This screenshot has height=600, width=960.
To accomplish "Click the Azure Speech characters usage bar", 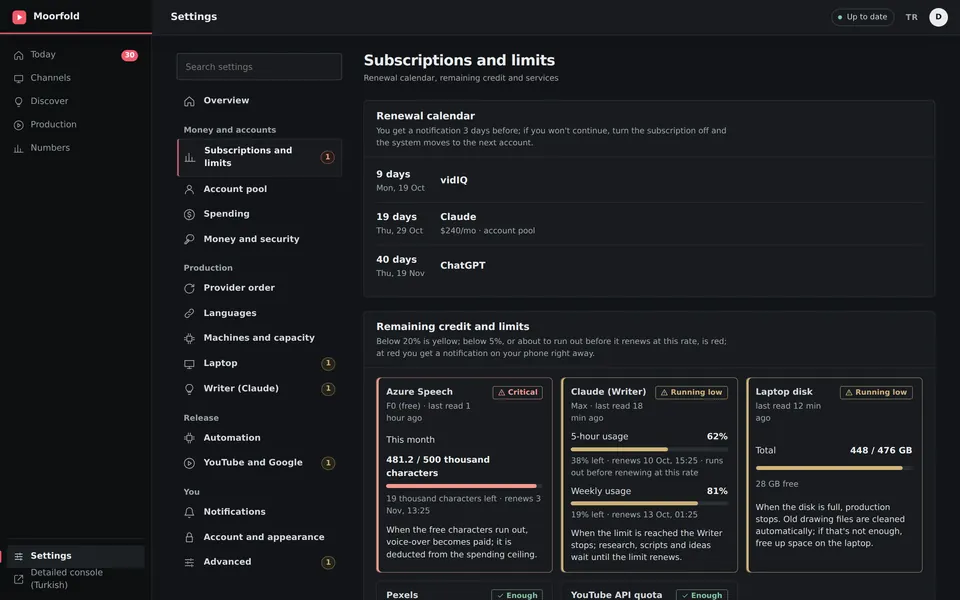I will 463,486.
